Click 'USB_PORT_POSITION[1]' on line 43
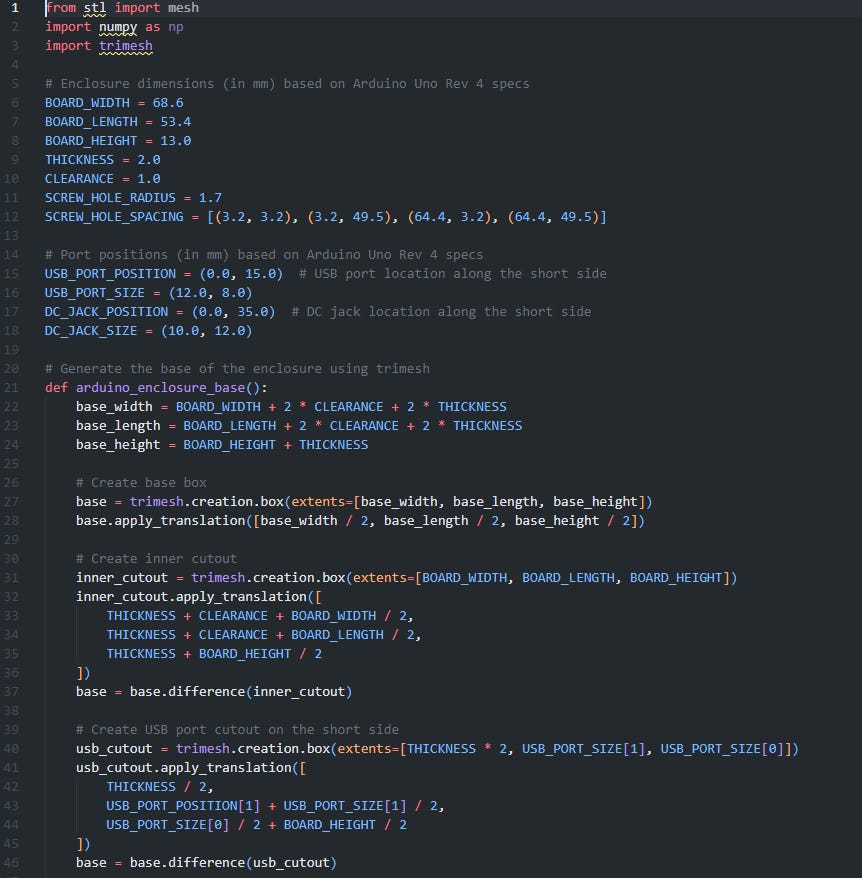This screenshot has height=878, width=862. 184,806
